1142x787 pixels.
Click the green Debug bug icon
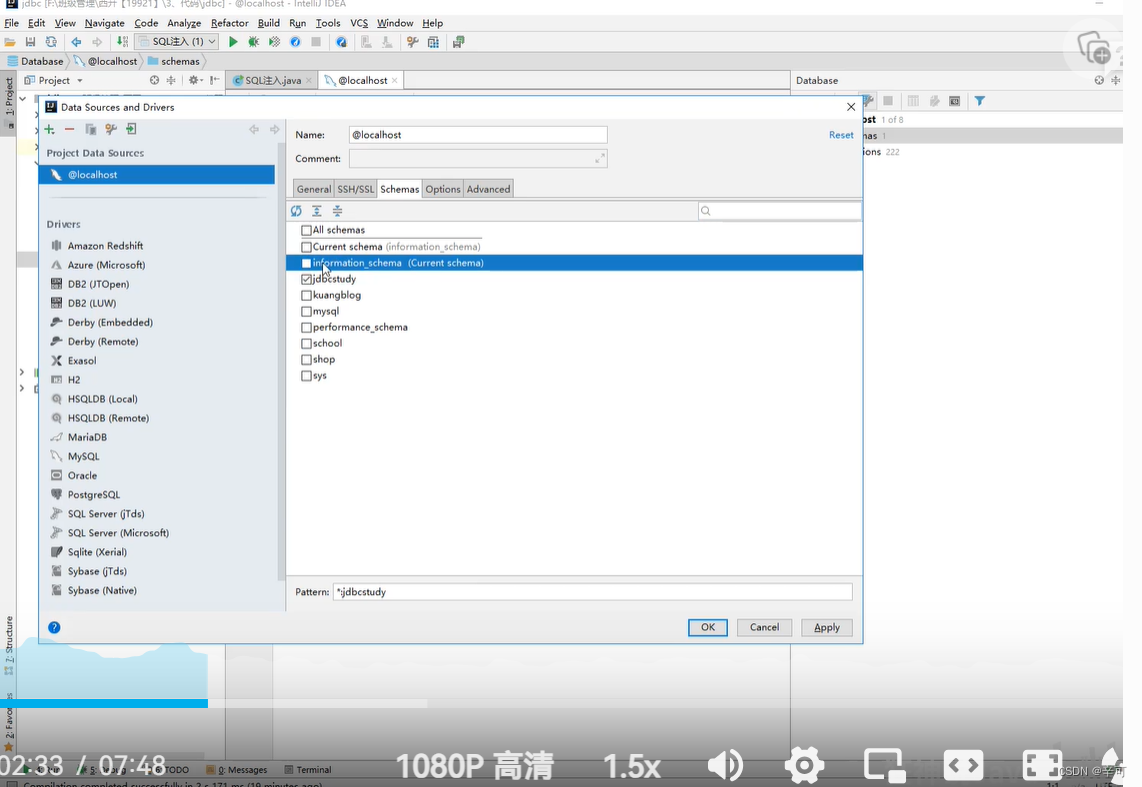[253, 42]
